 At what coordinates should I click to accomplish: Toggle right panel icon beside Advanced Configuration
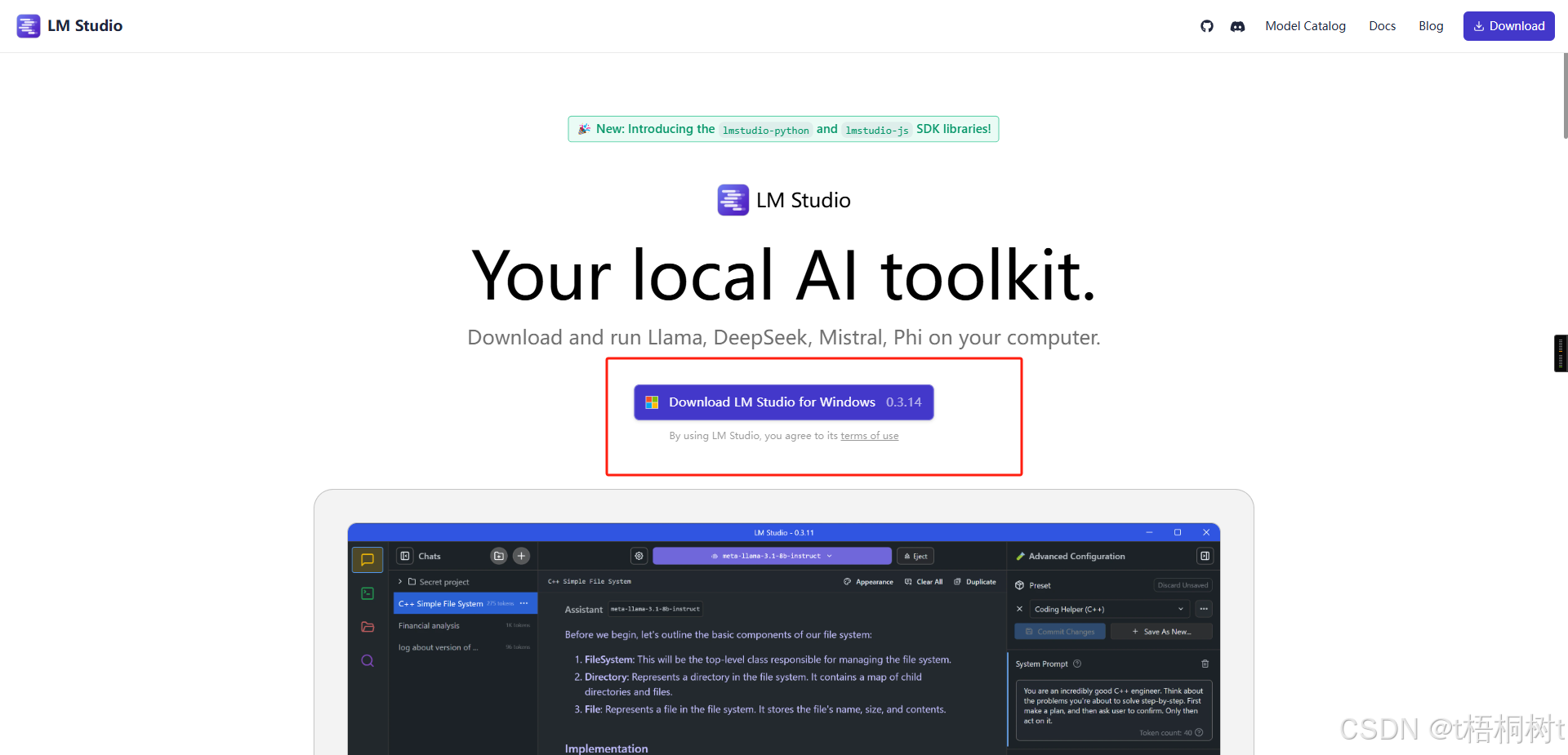tap(1205, 556)
